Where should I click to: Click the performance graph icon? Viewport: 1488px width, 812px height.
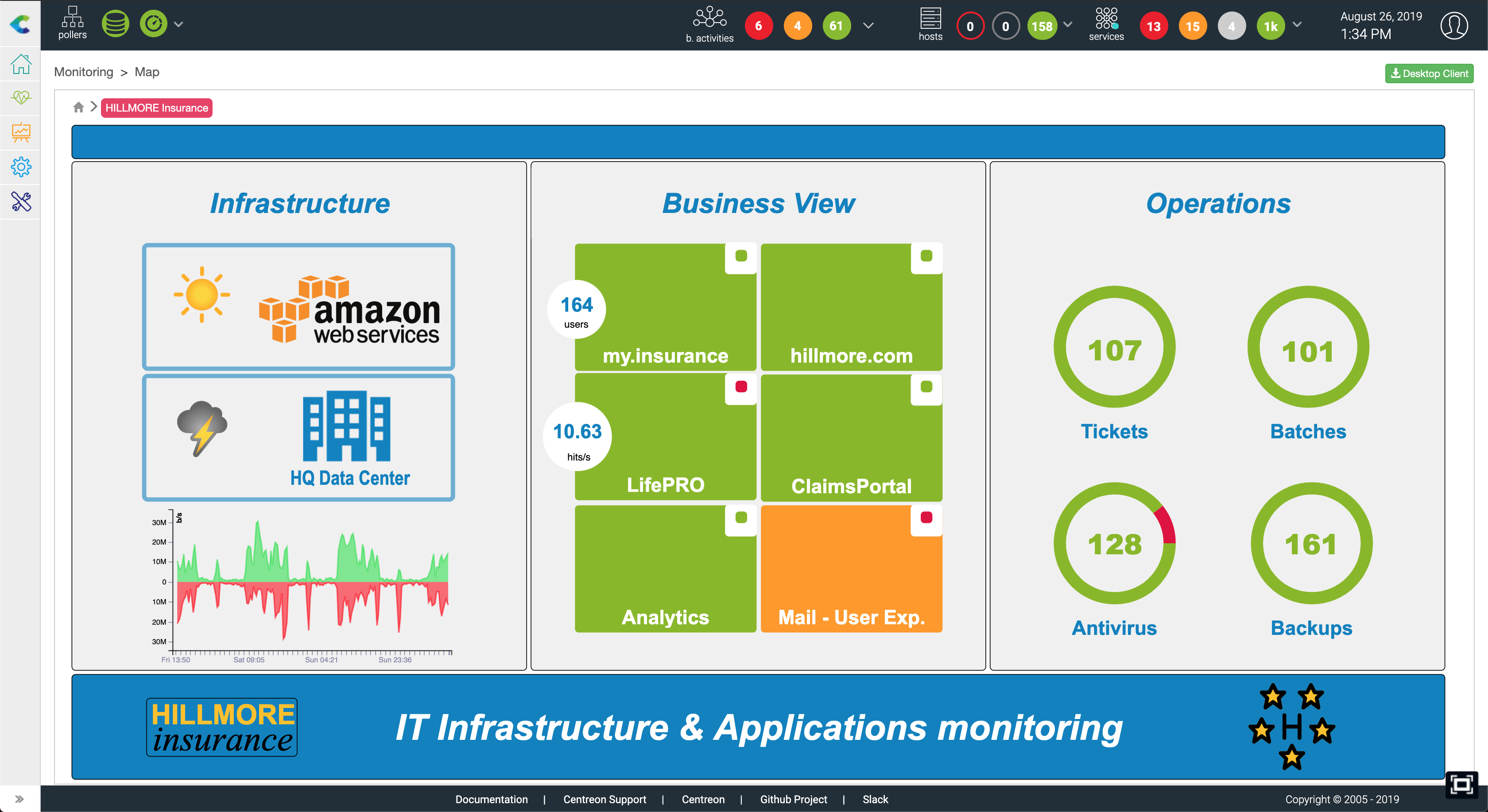tap(22, 131)
